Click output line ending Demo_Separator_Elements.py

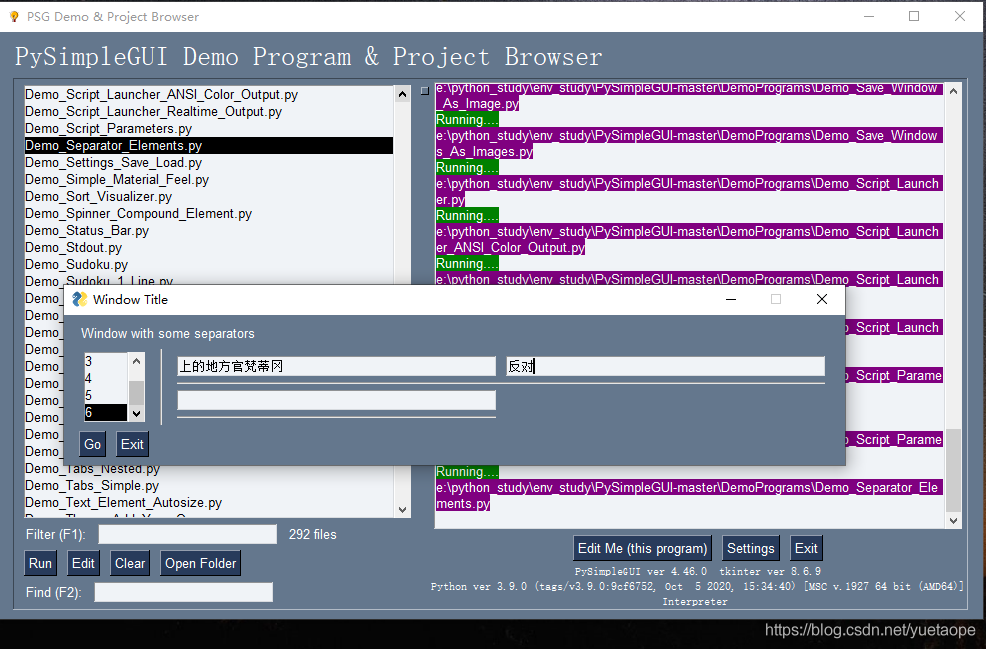689,496
